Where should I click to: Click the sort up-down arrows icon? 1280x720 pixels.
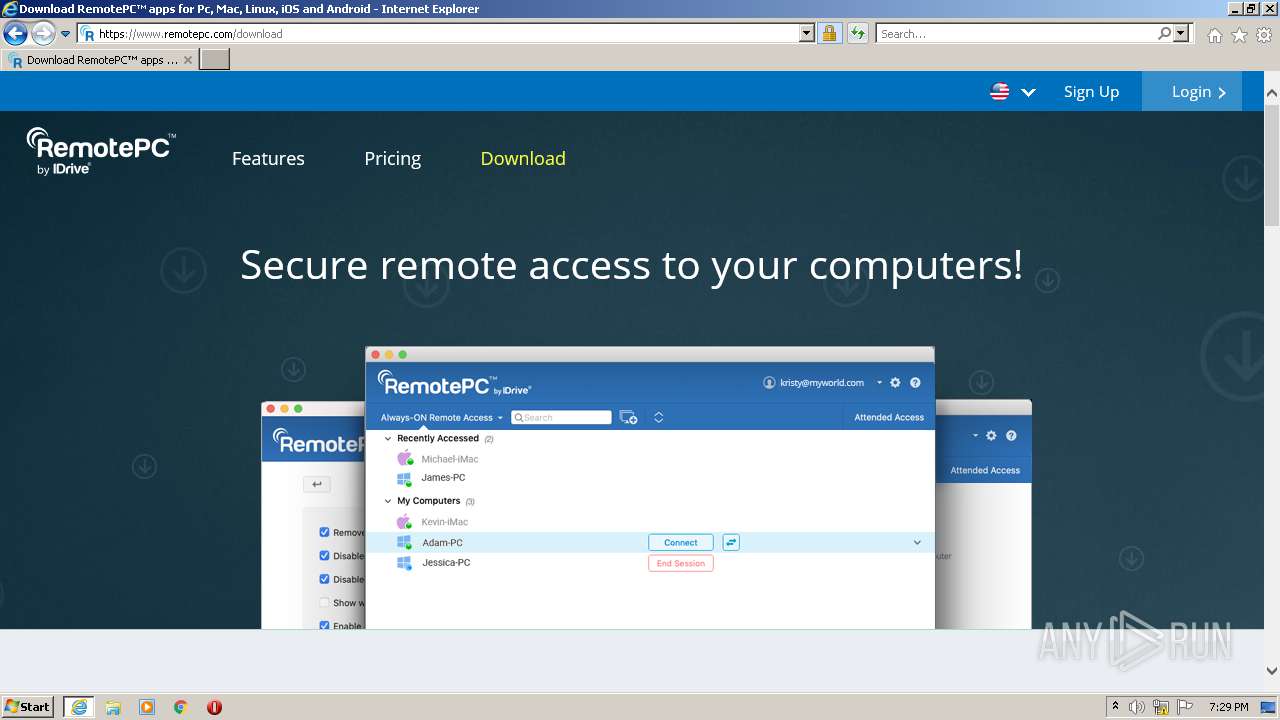tap(658, 418)
